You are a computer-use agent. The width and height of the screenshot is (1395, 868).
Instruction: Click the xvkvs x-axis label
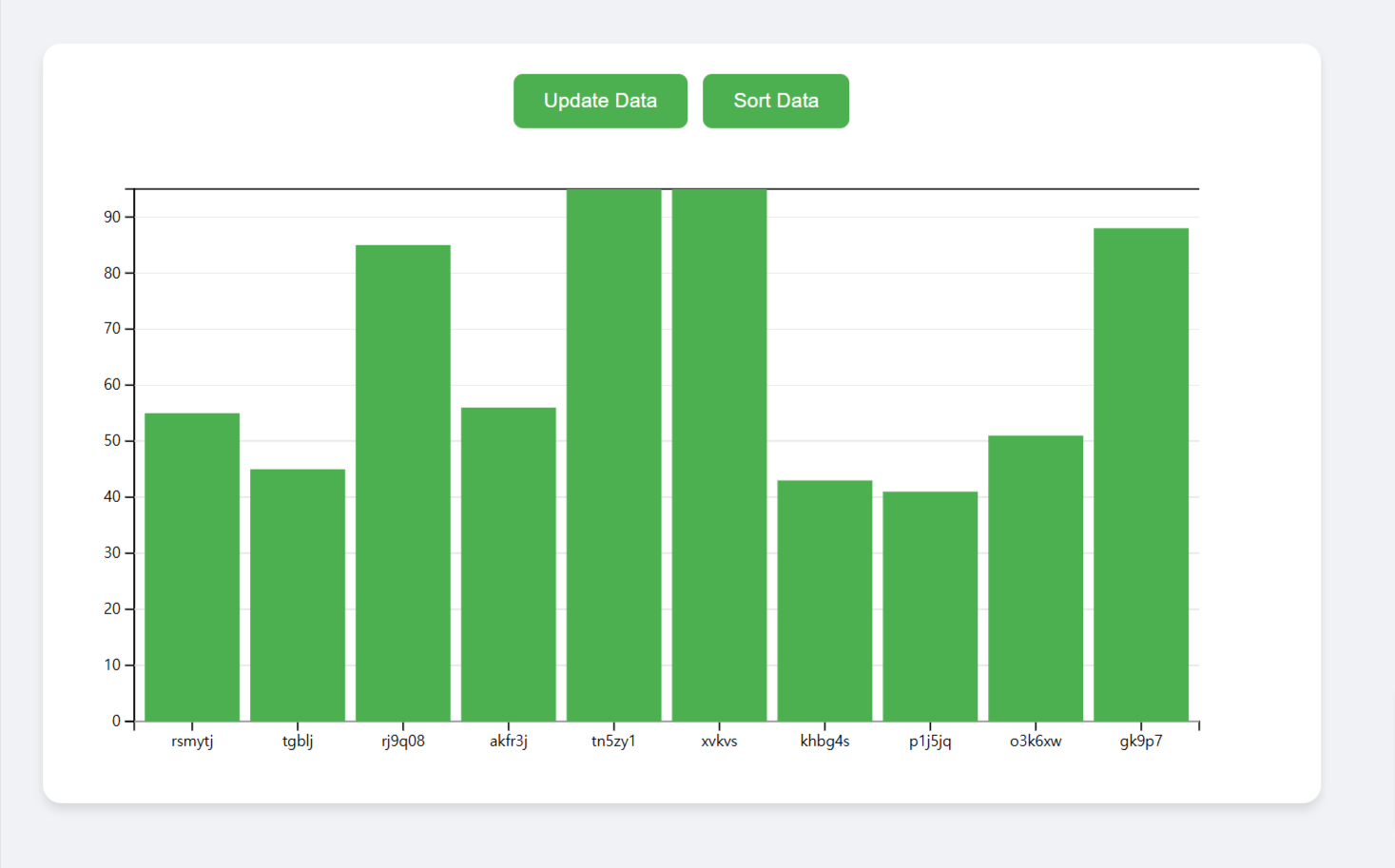(x=719, y=742)
